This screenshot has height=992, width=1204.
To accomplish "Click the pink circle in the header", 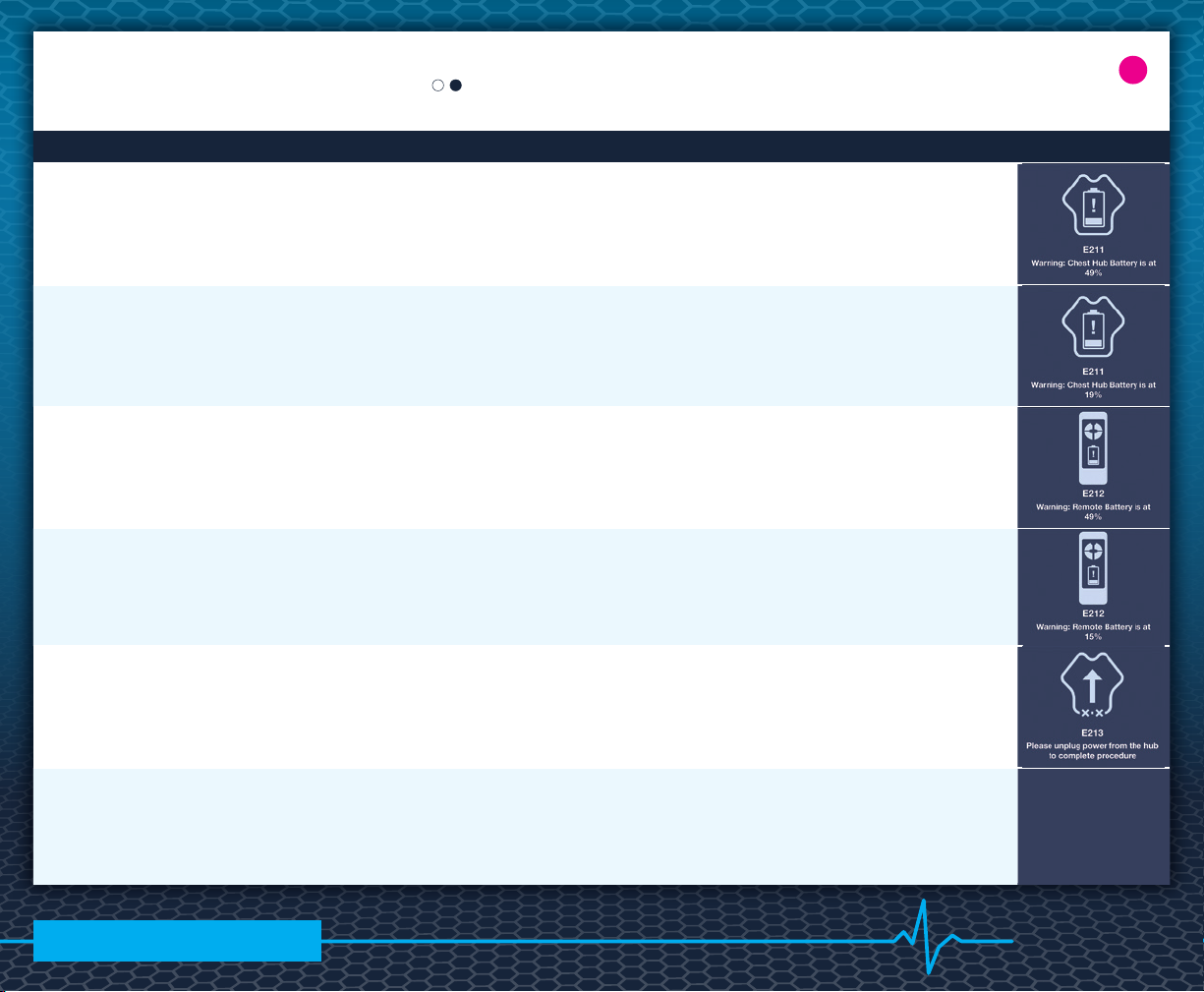I will (1133, 70).
